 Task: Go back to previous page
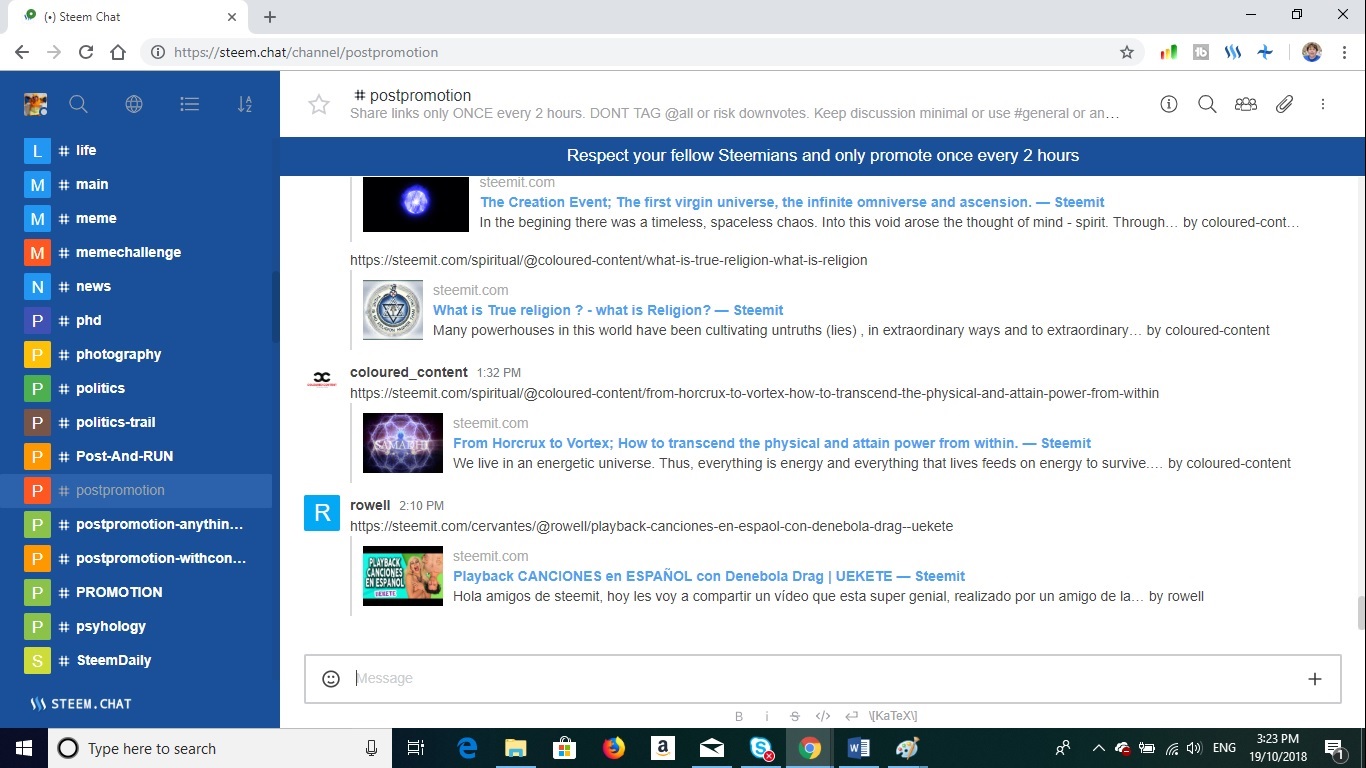point(22,52)
